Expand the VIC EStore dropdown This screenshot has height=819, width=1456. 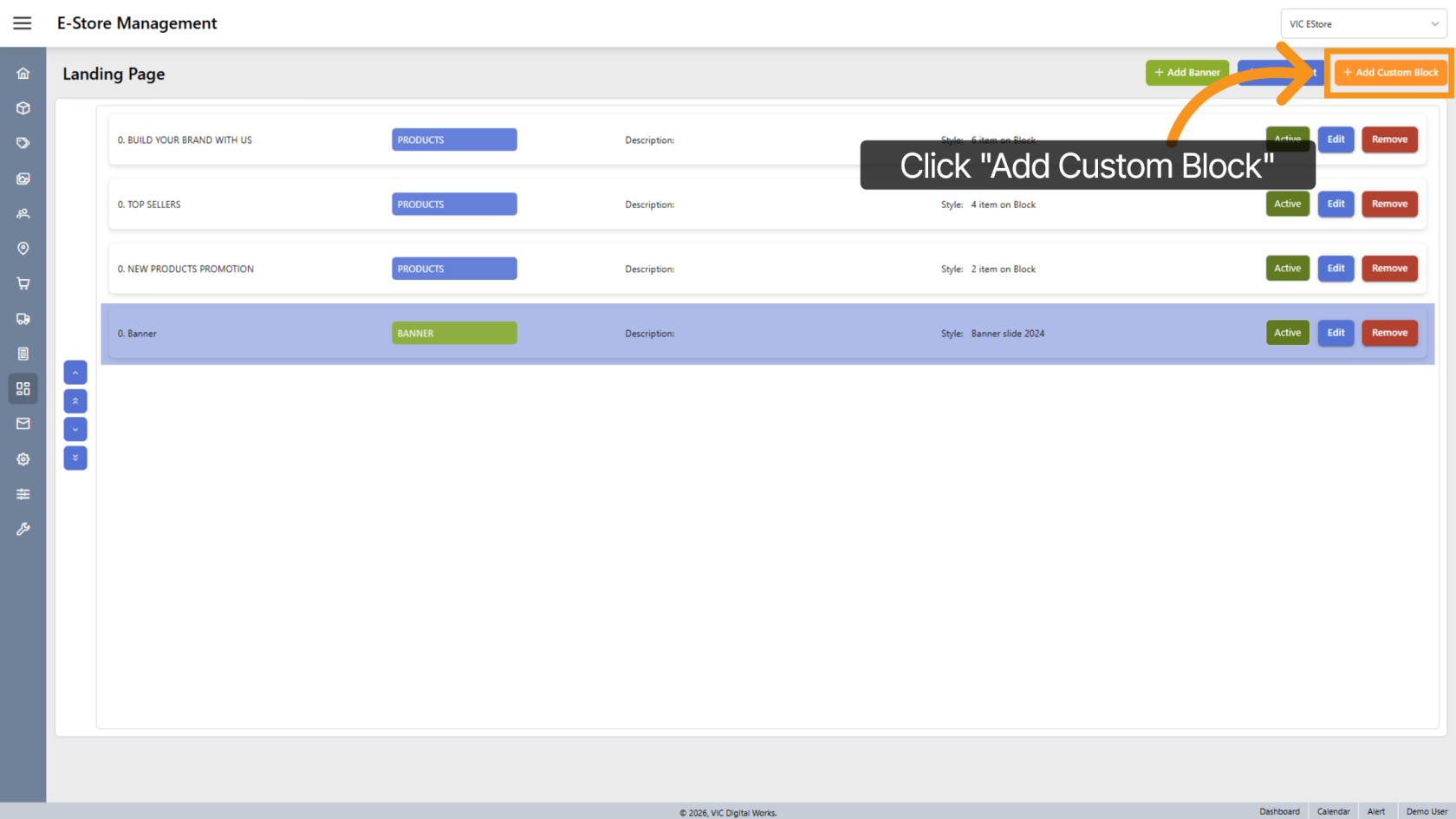tap(1362, 24)
